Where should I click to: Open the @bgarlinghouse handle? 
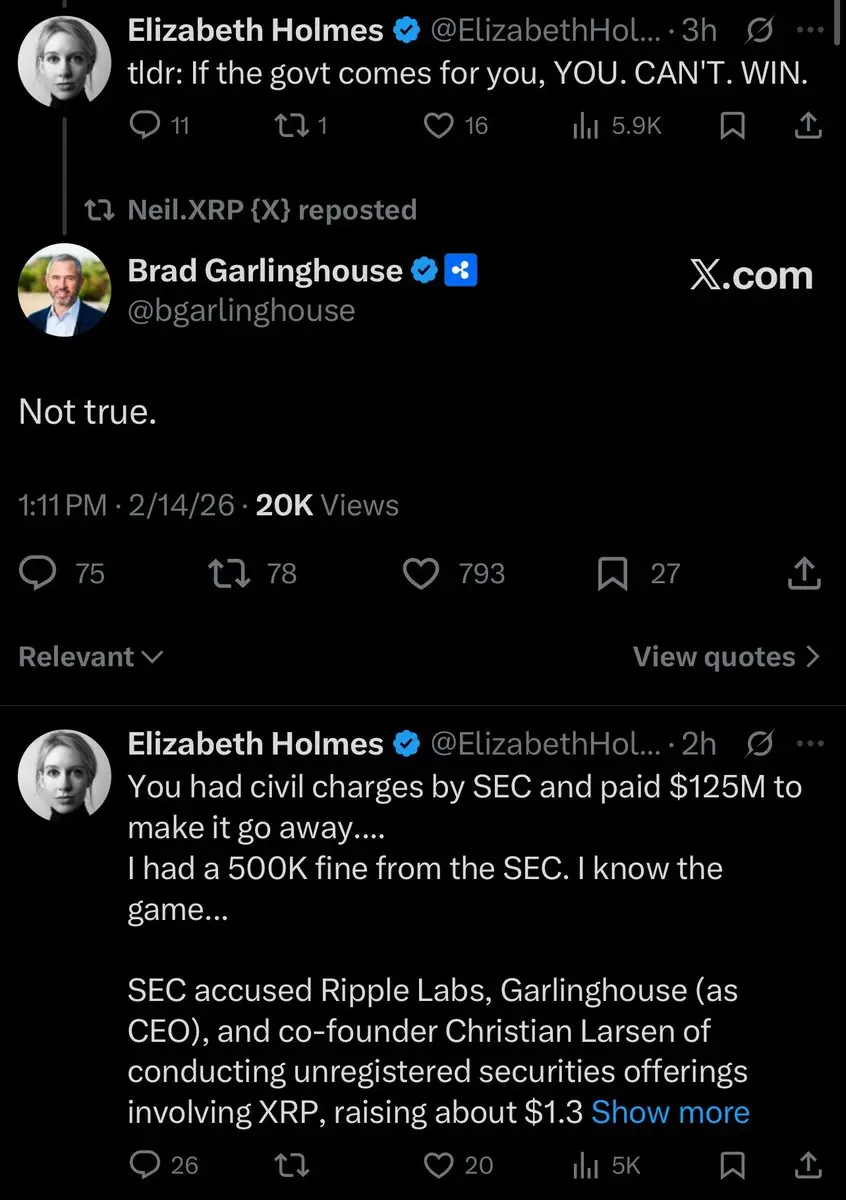[241, 310]
